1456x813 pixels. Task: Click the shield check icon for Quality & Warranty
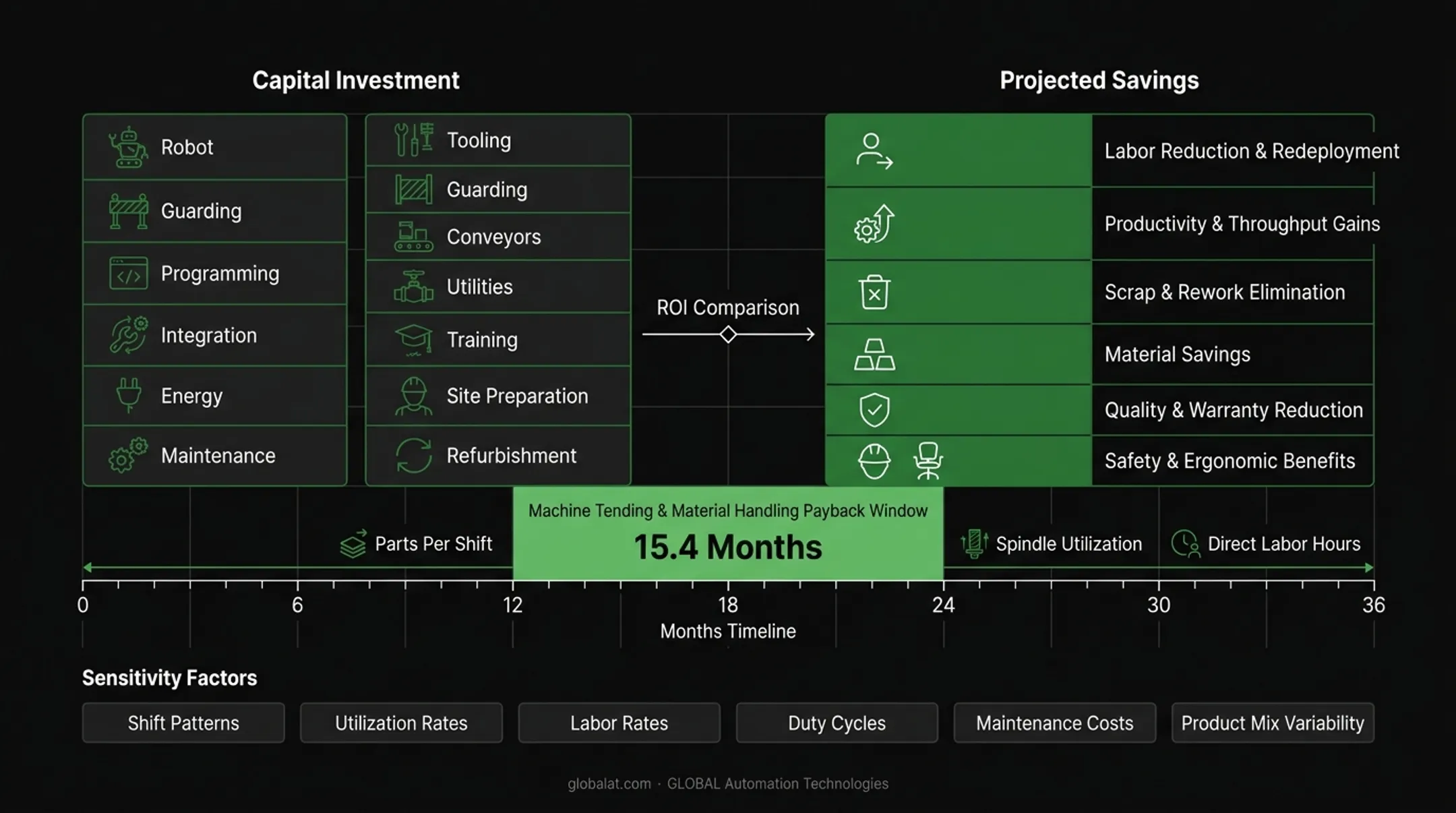pos(874,410)
